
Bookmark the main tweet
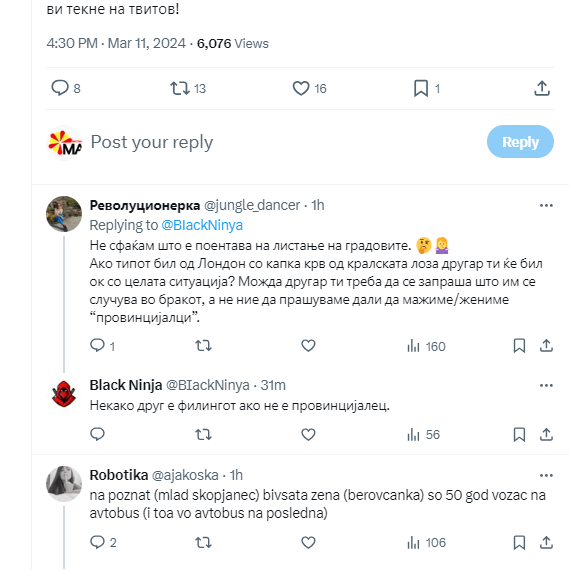(426, 88)
